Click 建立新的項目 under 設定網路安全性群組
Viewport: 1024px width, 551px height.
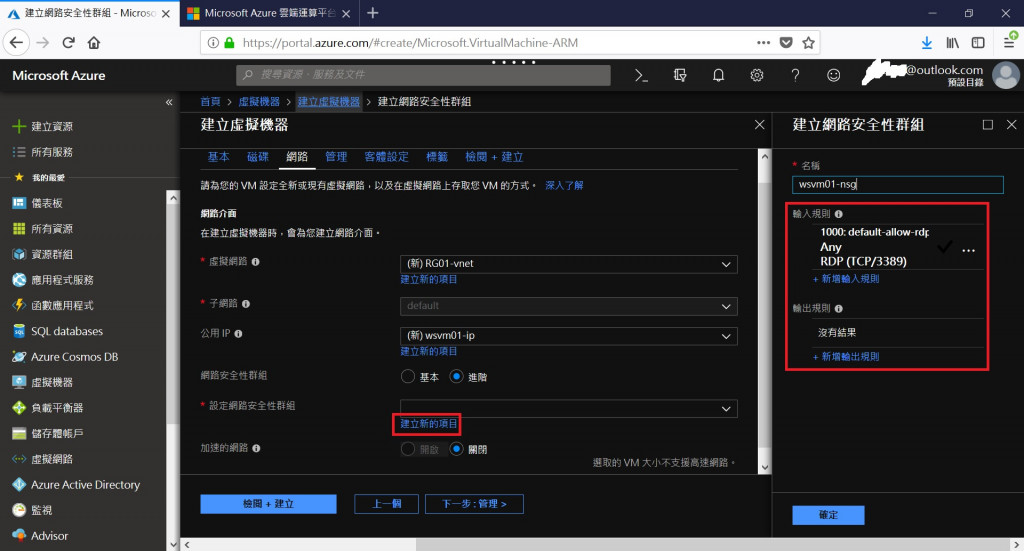(428, 424)
